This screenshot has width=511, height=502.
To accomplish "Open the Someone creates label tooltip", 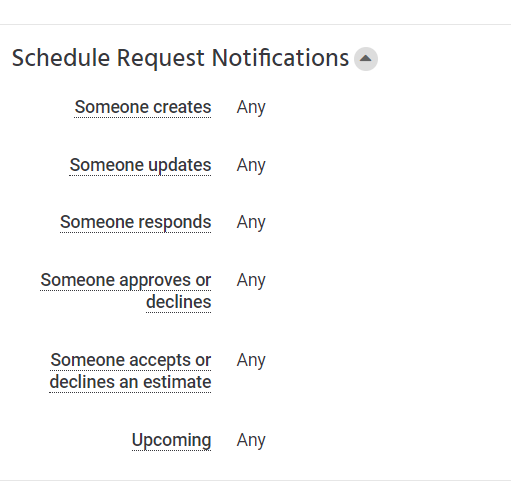I will point(143,107).
